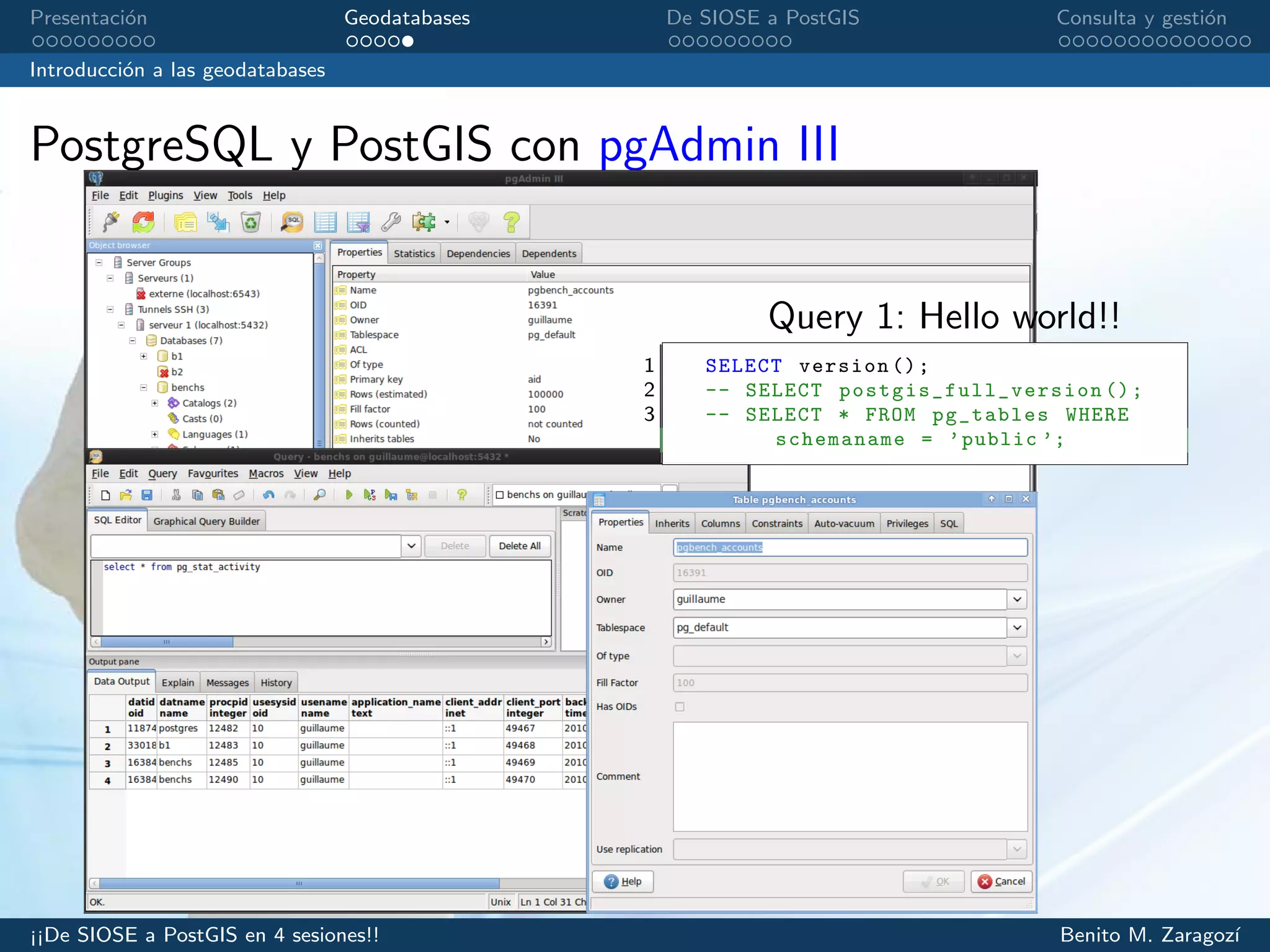The height and width of the screenshot is (952, 1270).
Task: Click the puzzle-piece Plugins icon
Action: click(x=424, y=221)
